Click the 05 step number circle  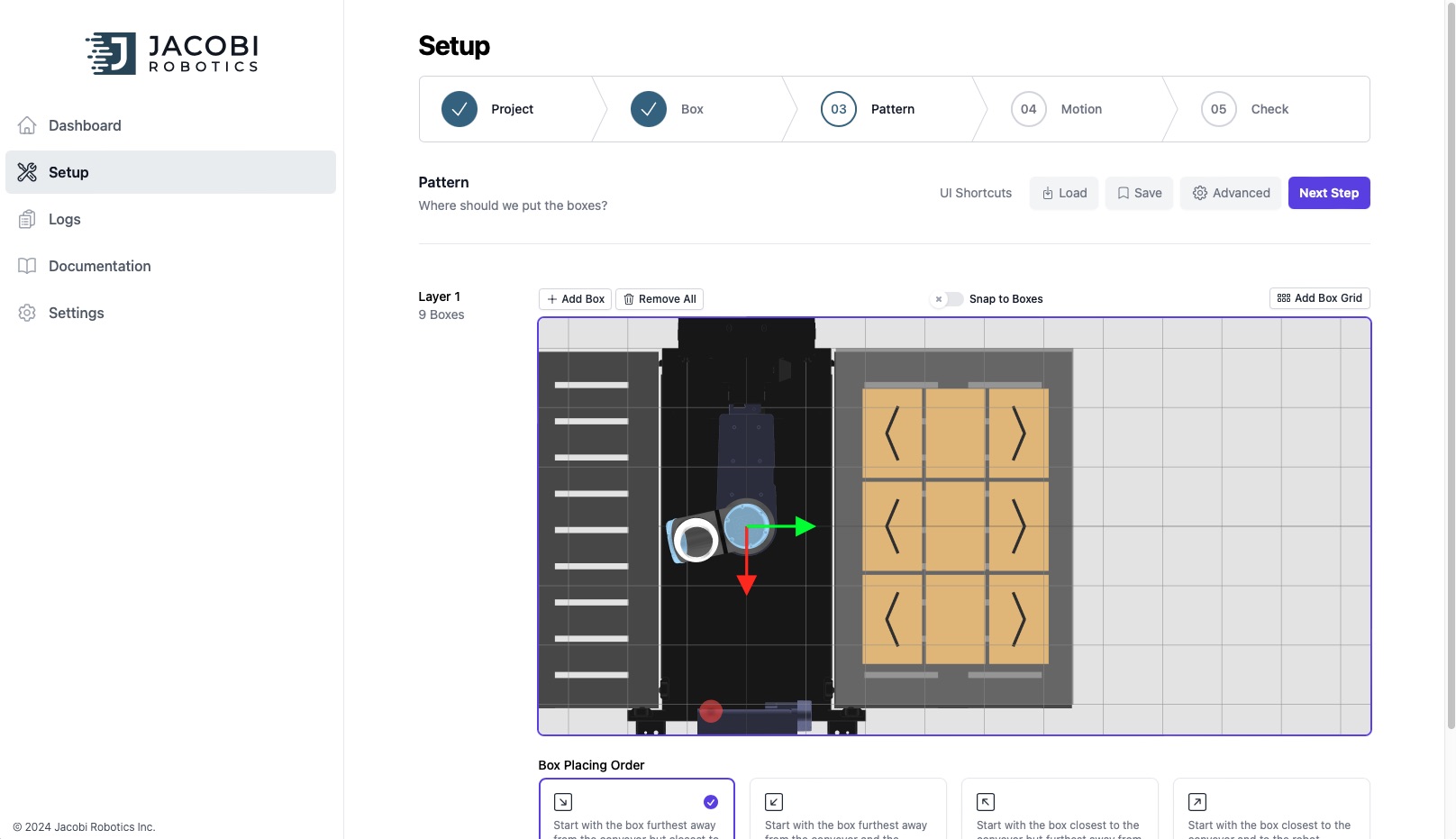click(1219, 109)
